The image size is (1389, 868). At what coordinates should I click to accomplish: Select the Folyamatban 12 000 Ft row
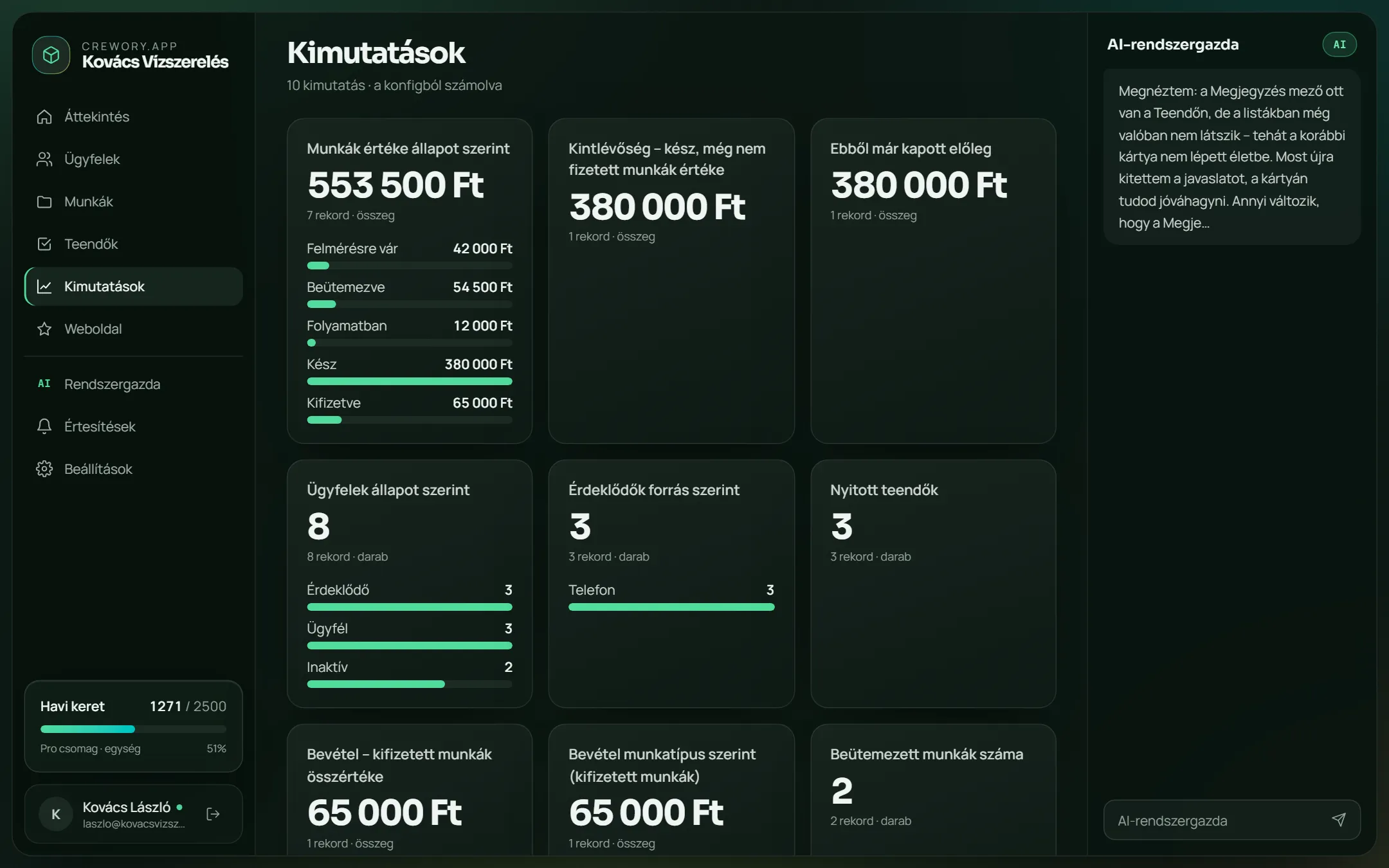410,332
